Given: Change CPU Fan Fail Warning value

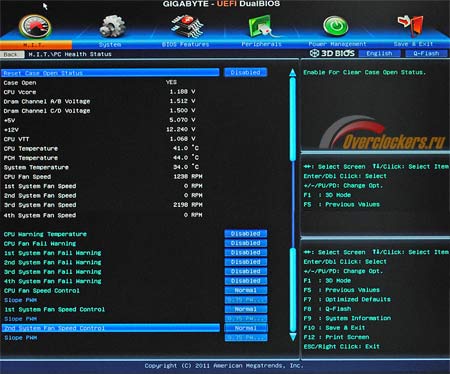Looking at the screenshot, I should pyautogui.click(x=245, y=243).
